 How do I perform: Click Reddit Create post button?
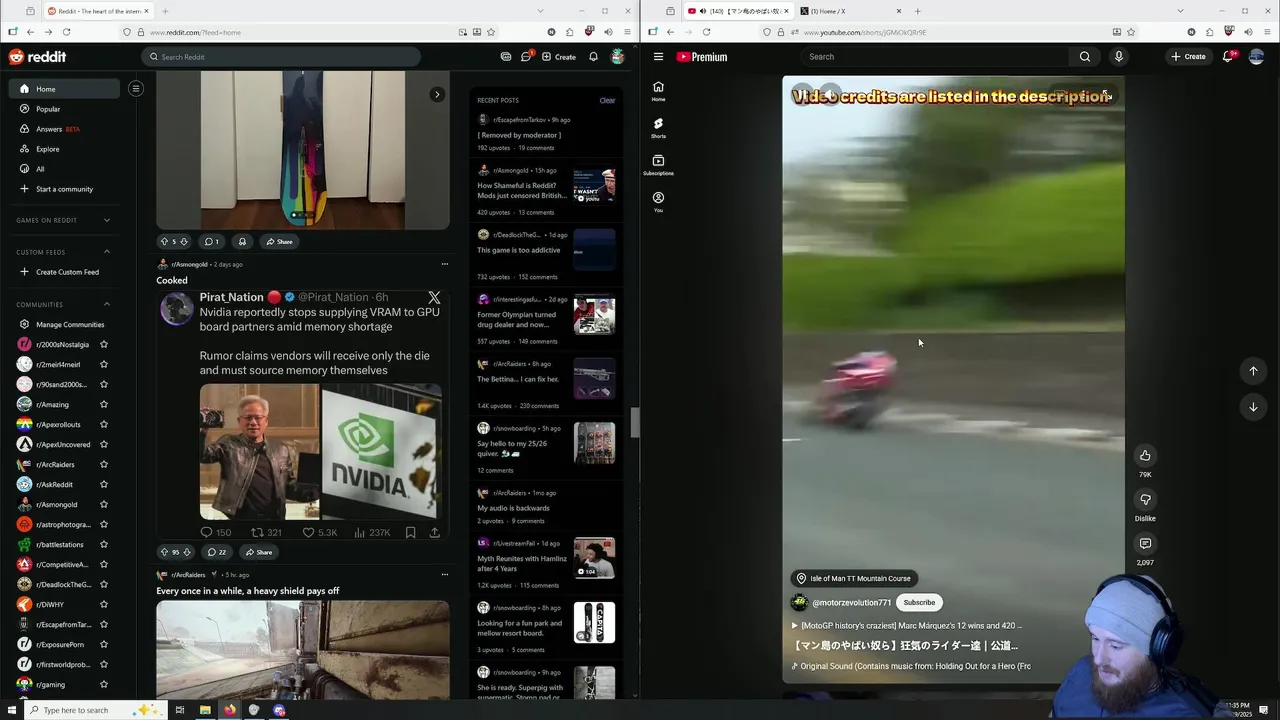[x=559, y=57]
